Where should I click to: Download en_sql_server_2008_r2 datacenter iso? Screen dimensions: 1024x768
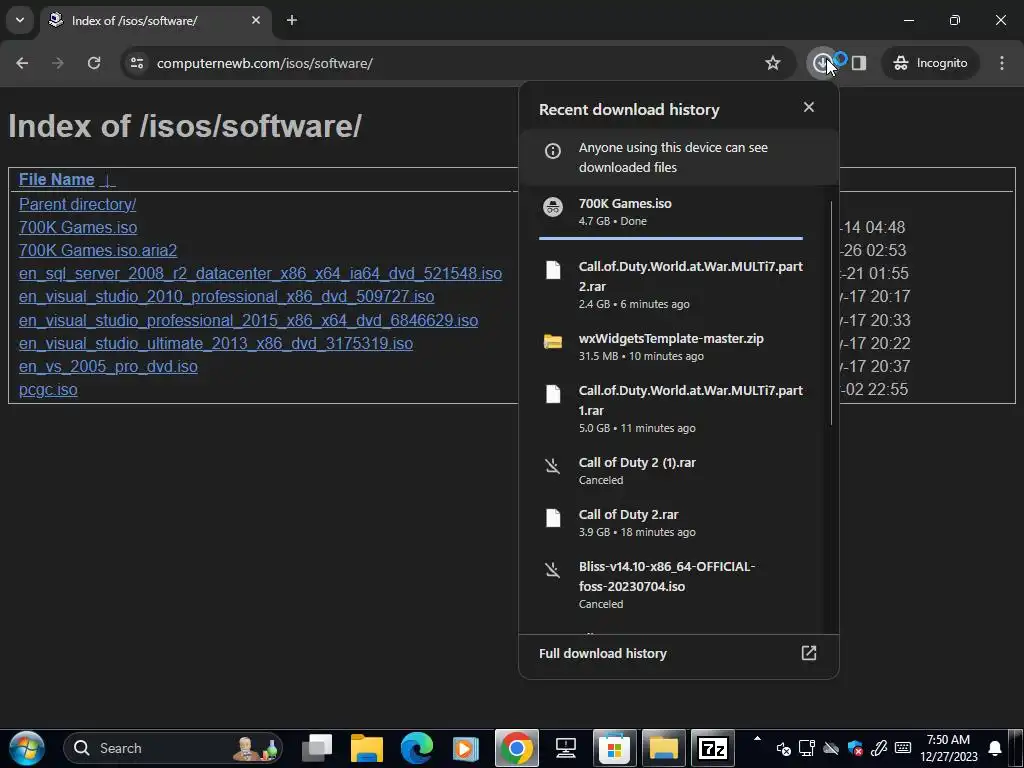point(260,274)
